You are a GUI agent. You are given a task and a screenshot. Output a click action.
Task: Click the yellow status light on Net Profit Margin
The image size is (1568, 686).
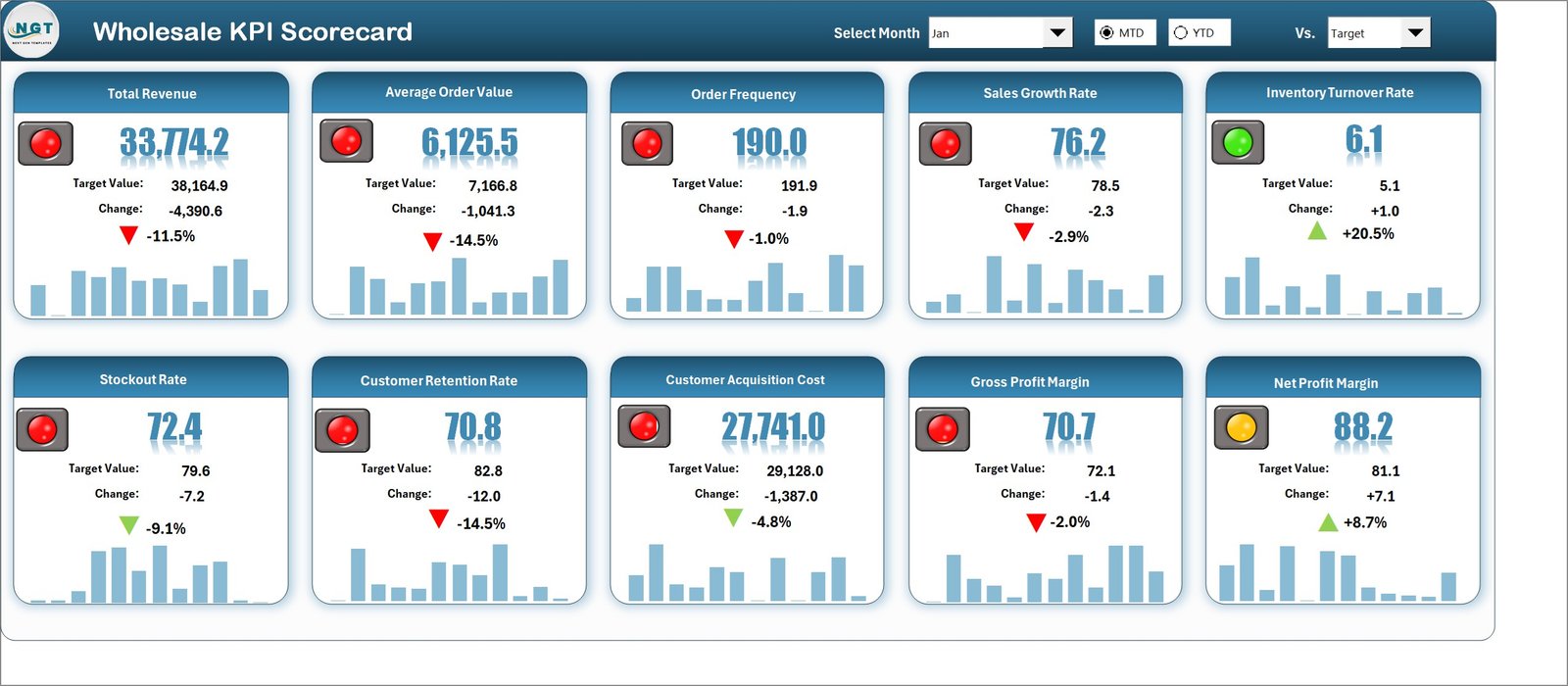pos(1241,428)
